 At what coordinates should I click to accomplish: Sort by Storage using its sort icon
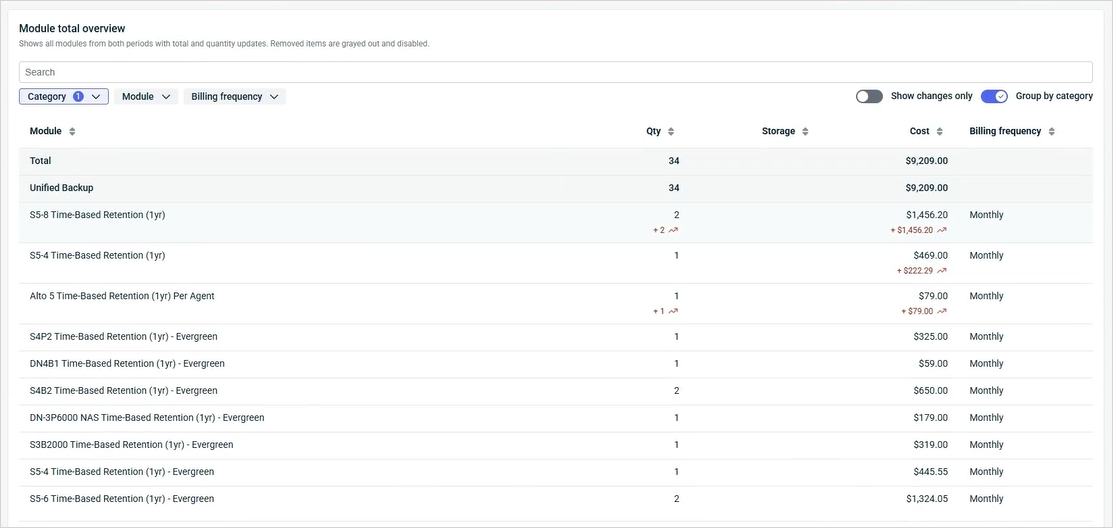(x=805, y=132)
